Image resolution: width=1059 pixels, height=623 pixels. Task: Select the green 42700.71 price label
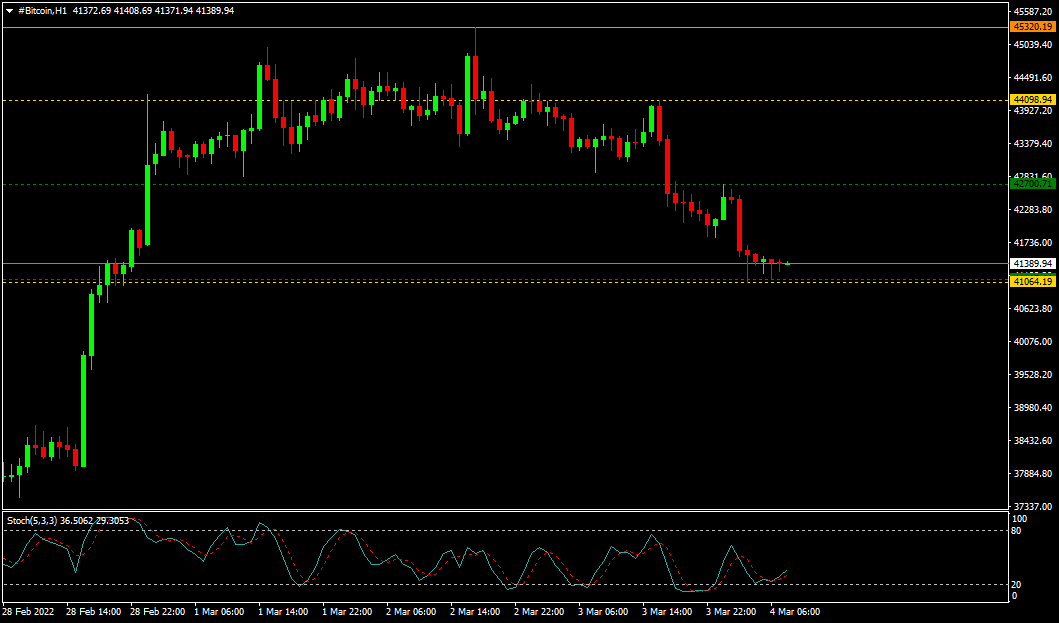[1033, 184]
